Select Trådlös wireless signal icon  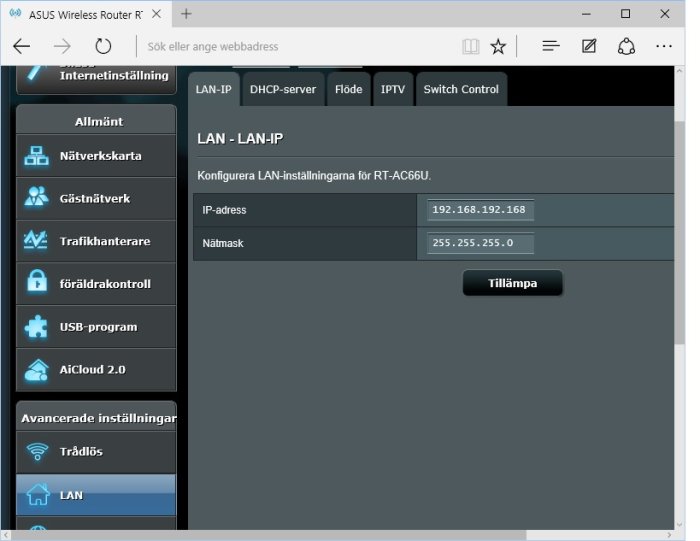point(37,451)
